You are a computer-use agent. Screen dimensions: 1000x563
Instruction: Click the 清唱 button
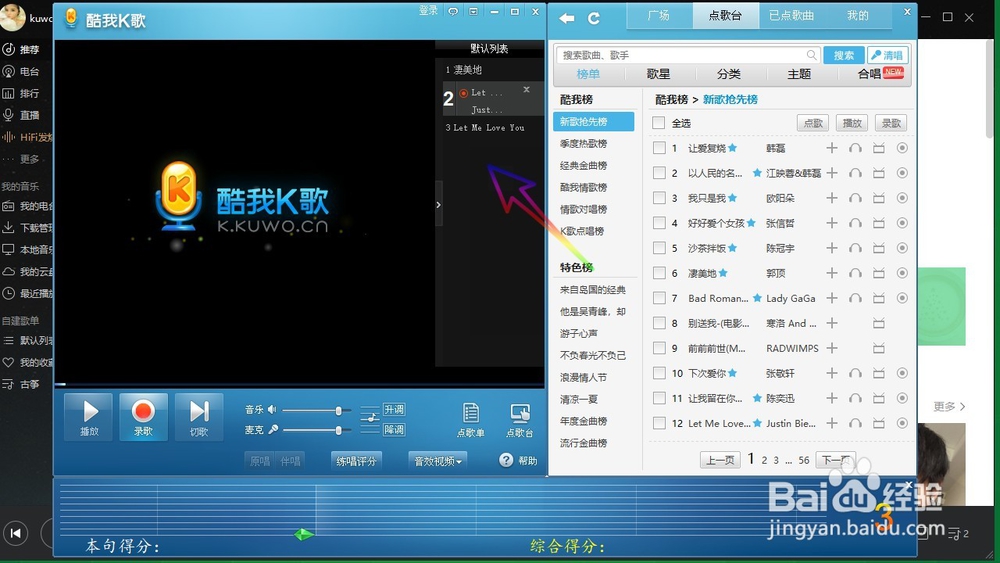pyautogui.click(x=888, y=55)
